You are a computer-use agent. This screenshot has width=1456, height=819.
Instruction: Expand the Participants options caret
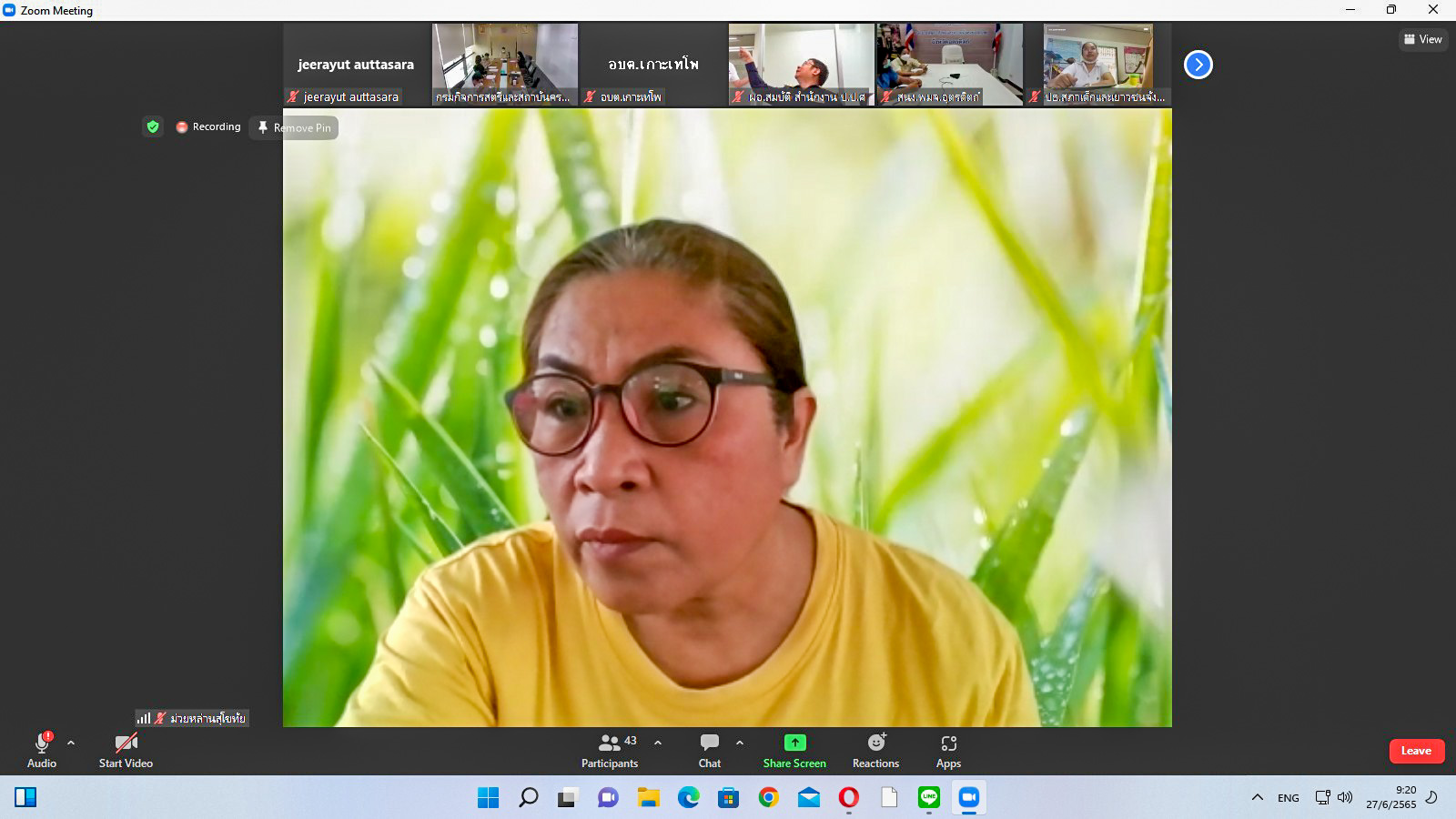[x=658, y=743]
